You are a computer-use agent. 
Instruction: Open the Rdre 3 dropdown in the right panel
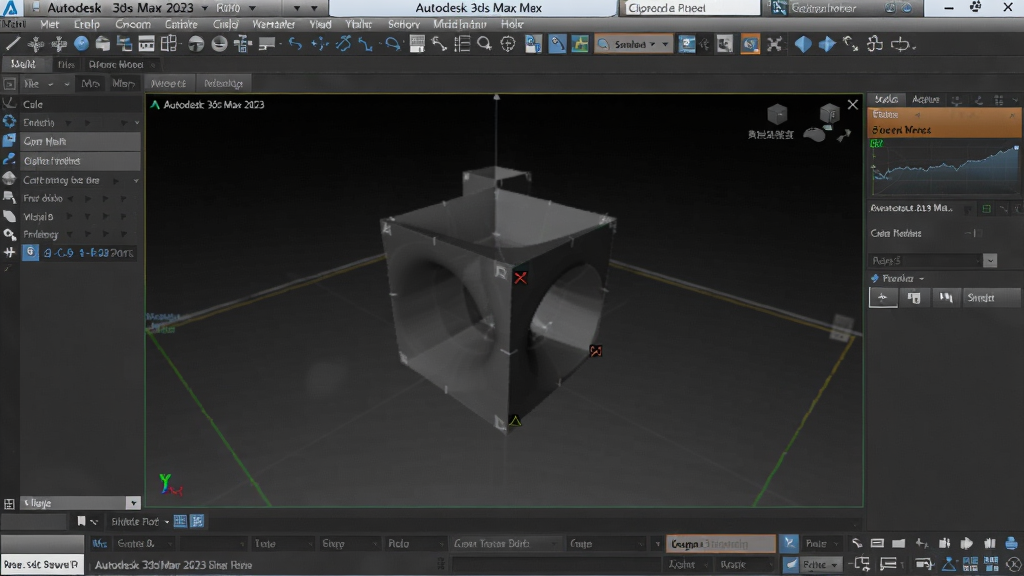pos(933,260)
